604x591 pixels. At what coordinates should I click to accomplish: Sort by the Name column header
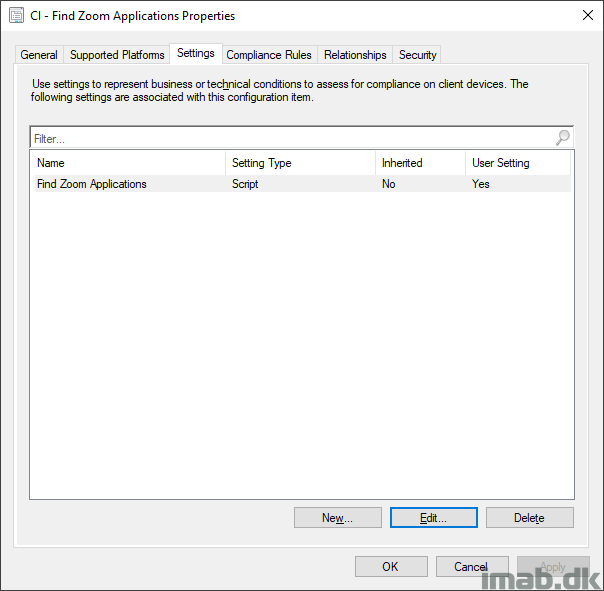(x=130, y=163)
